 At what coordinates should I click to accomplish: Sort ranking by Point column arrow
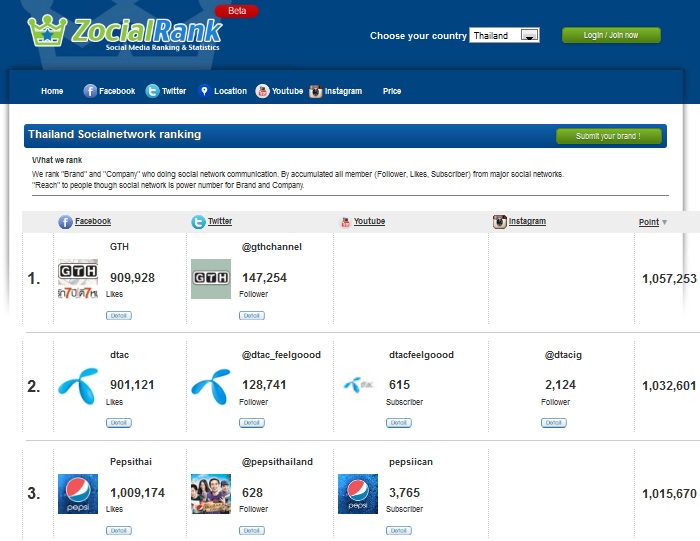[664, 222]
